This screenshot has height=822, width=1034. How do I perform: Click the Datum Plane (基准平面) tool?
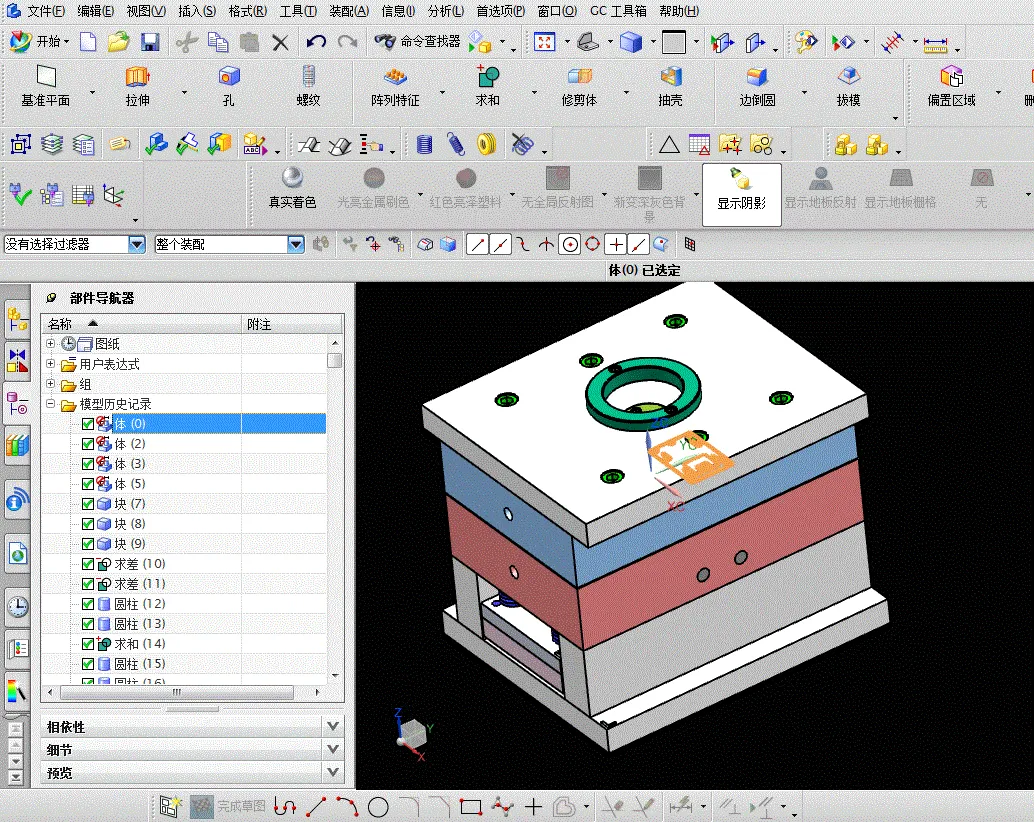point(46,86)
